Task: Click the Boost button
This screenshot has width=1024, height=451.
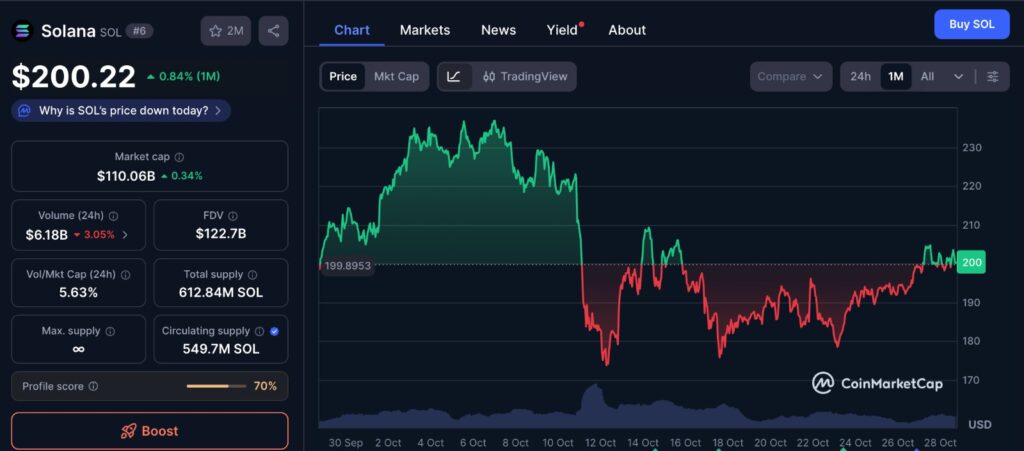Action: click(150, 431)
